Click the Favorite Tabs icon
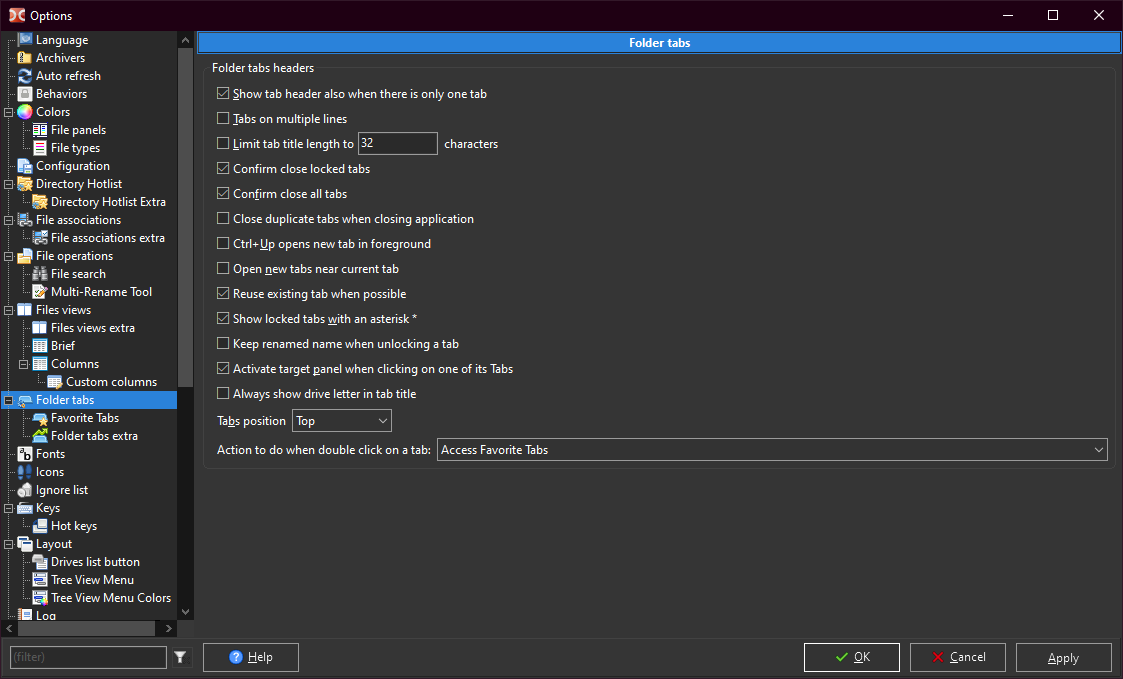 pos(40,418)
